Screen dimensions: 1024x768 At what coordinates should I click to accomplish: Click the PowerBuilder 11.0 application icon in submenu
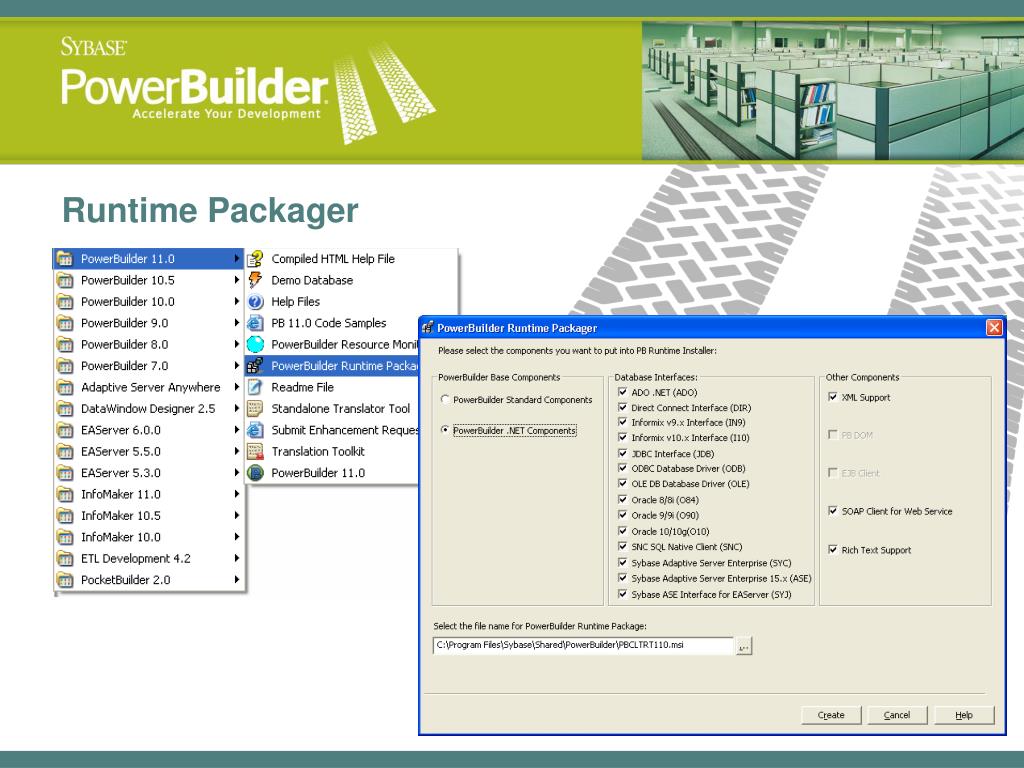click(255, 473)
